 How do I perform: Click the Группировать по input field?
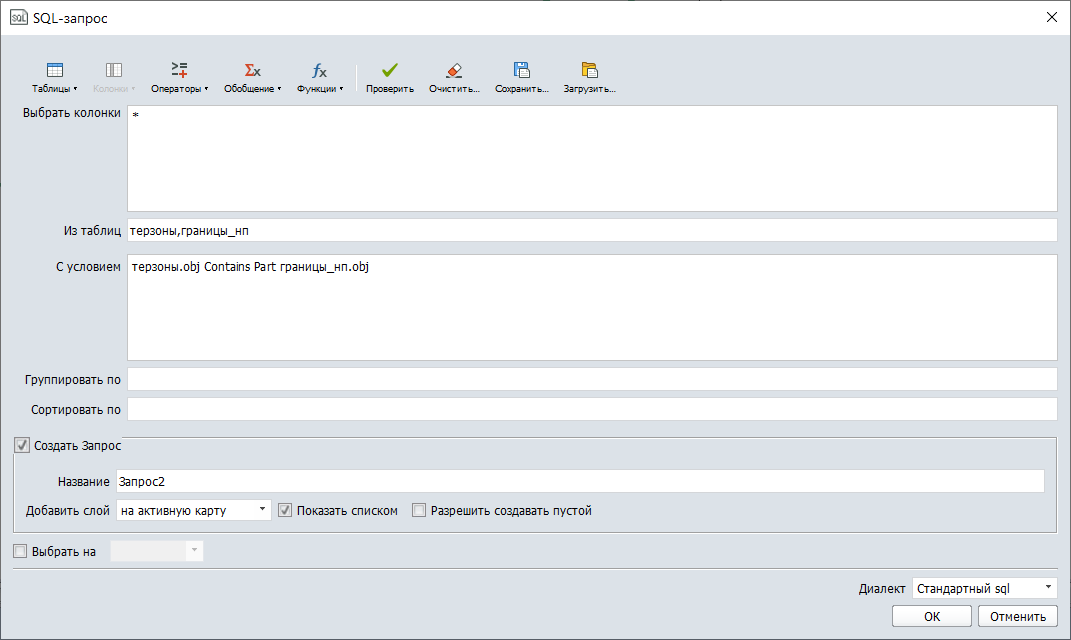click(590, 378)
